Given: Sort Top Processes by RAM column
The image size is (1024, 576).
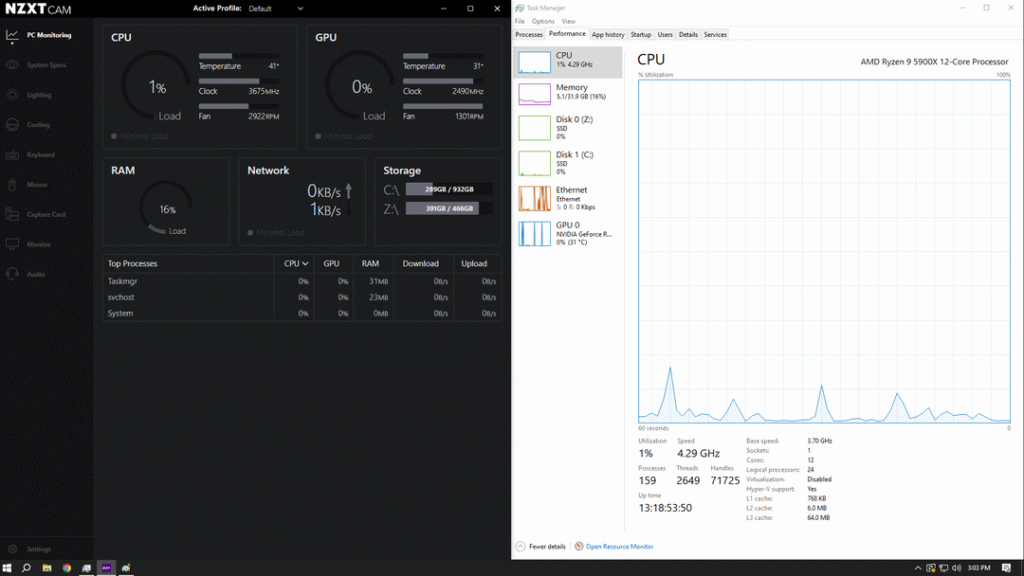Looking at the screenshot, I should pos(370,264).
